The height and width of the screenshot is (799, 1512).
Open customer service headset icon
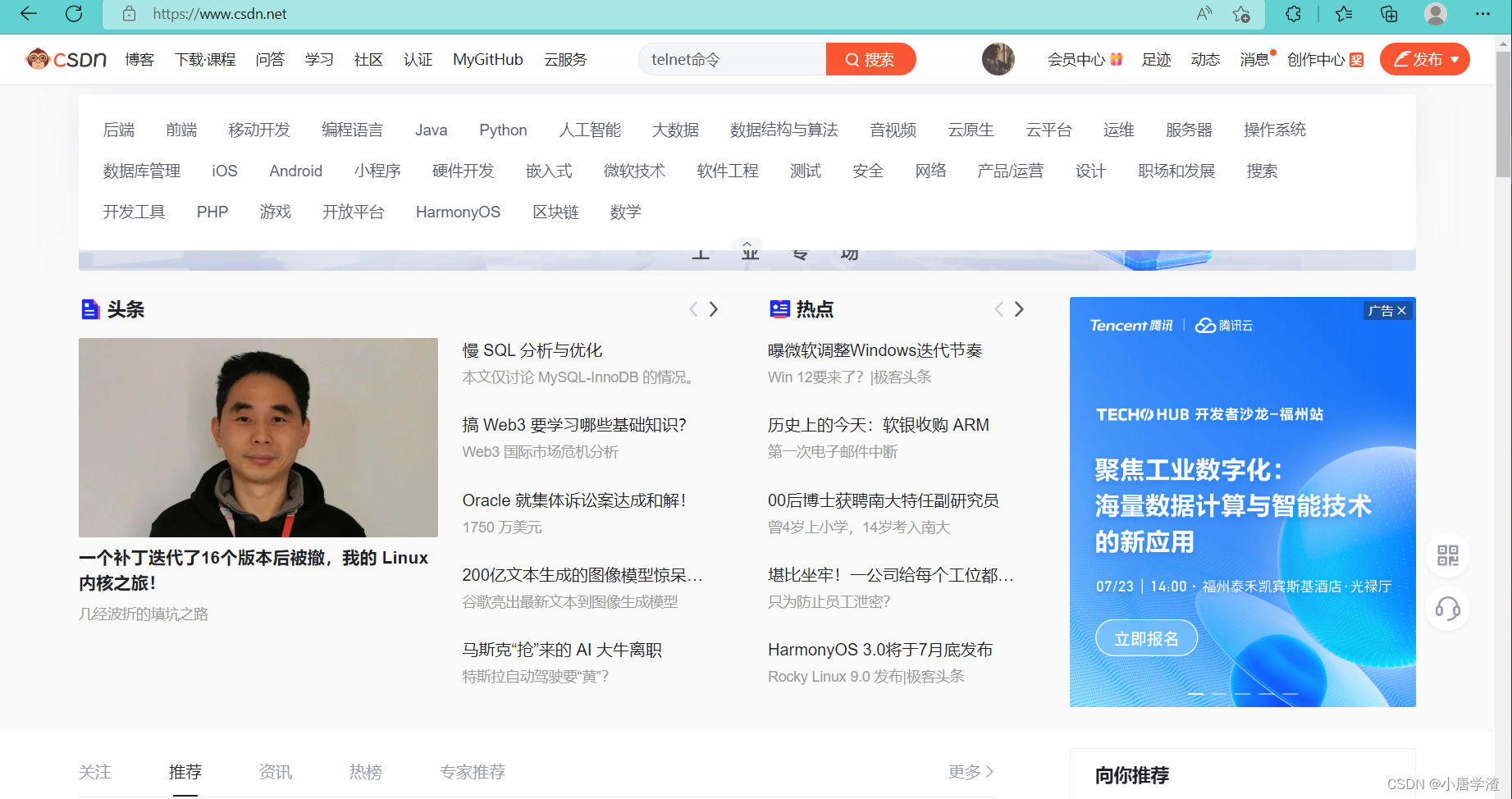point(1448,609)
